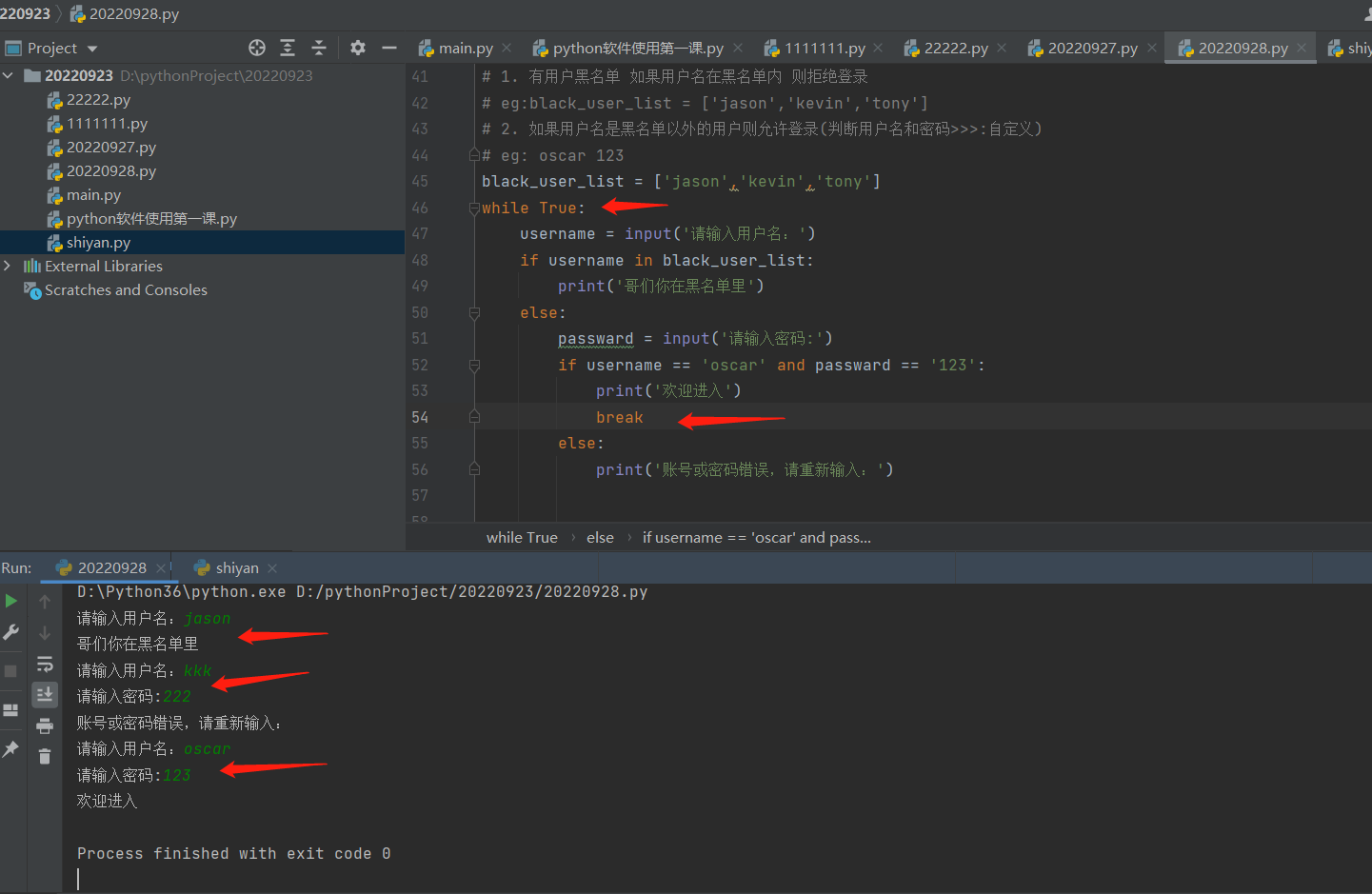1372x894 pixels.
Task: Click Expand All in Project panel header
Action: pyautogui.click(x=288, y=48)
